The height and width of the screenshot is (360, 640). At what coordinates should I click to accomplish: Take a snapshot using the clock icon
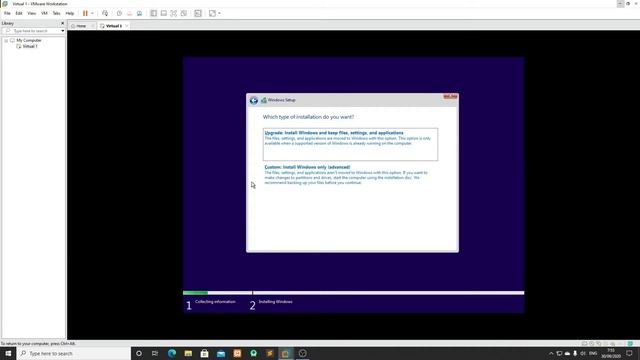119,13
